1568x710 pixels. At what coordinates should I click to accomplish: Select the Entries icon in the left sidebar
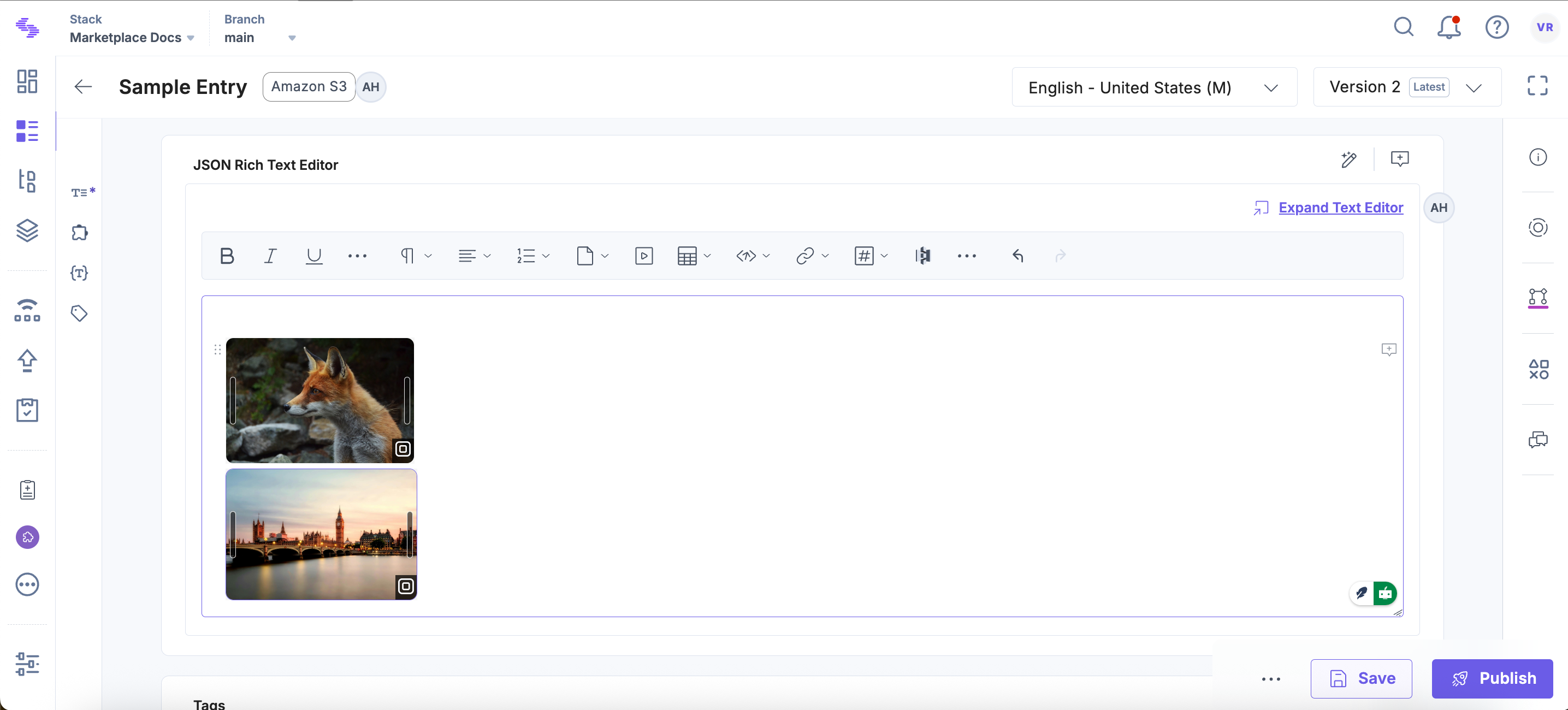point(27,132)
